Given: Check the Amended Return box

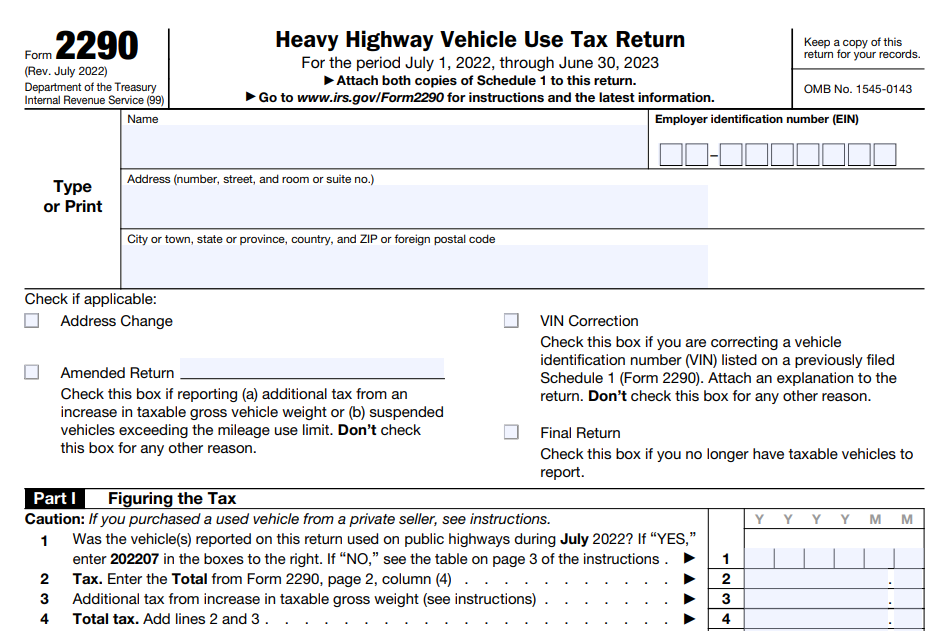Looking at the screenshot, I should (x=32, y=372).
